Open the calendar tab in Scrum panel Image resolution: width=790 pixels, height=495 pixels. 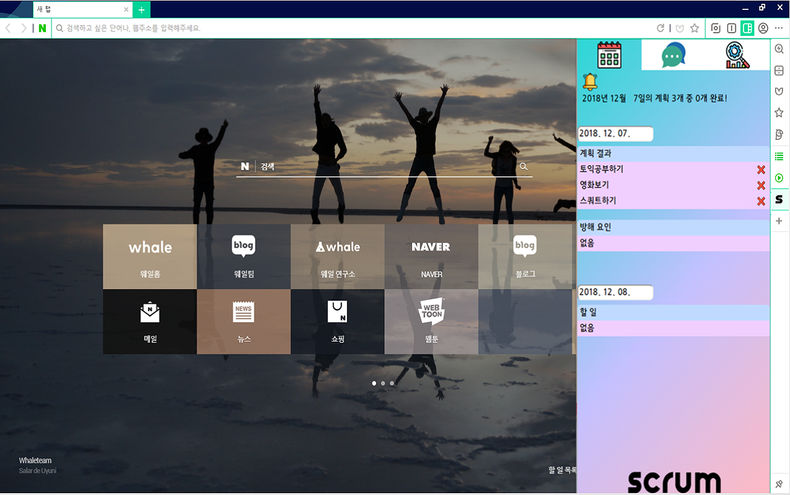[609, 55]
